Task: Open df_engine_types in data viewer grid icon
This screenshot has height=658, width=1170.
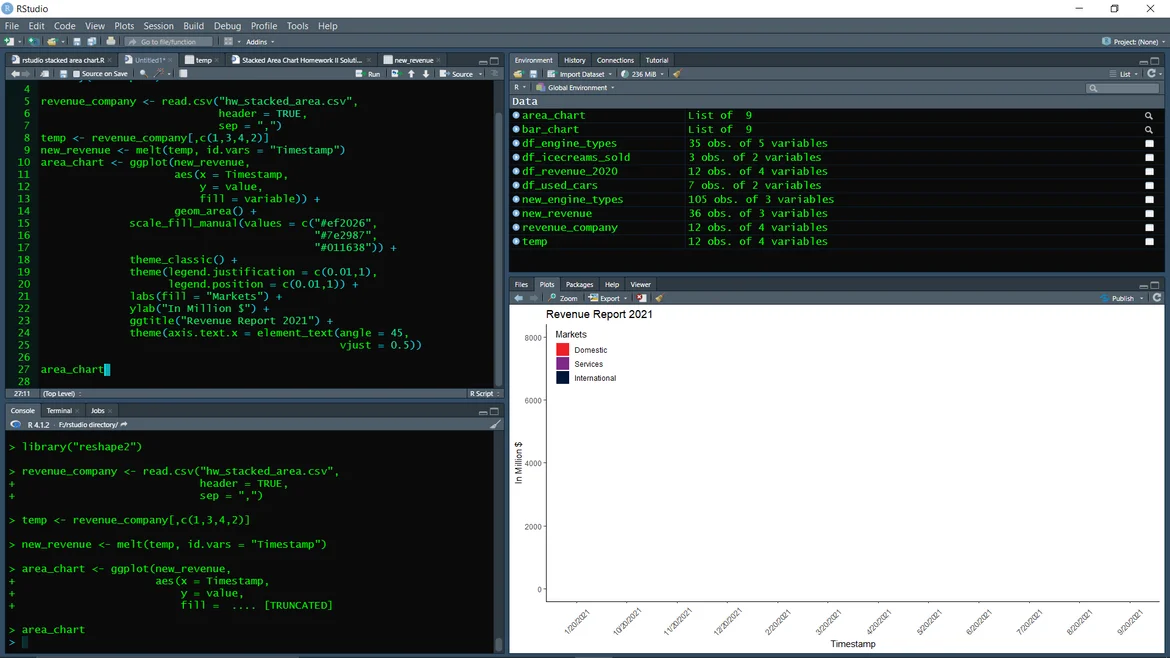Action: tap(1149, 144)
